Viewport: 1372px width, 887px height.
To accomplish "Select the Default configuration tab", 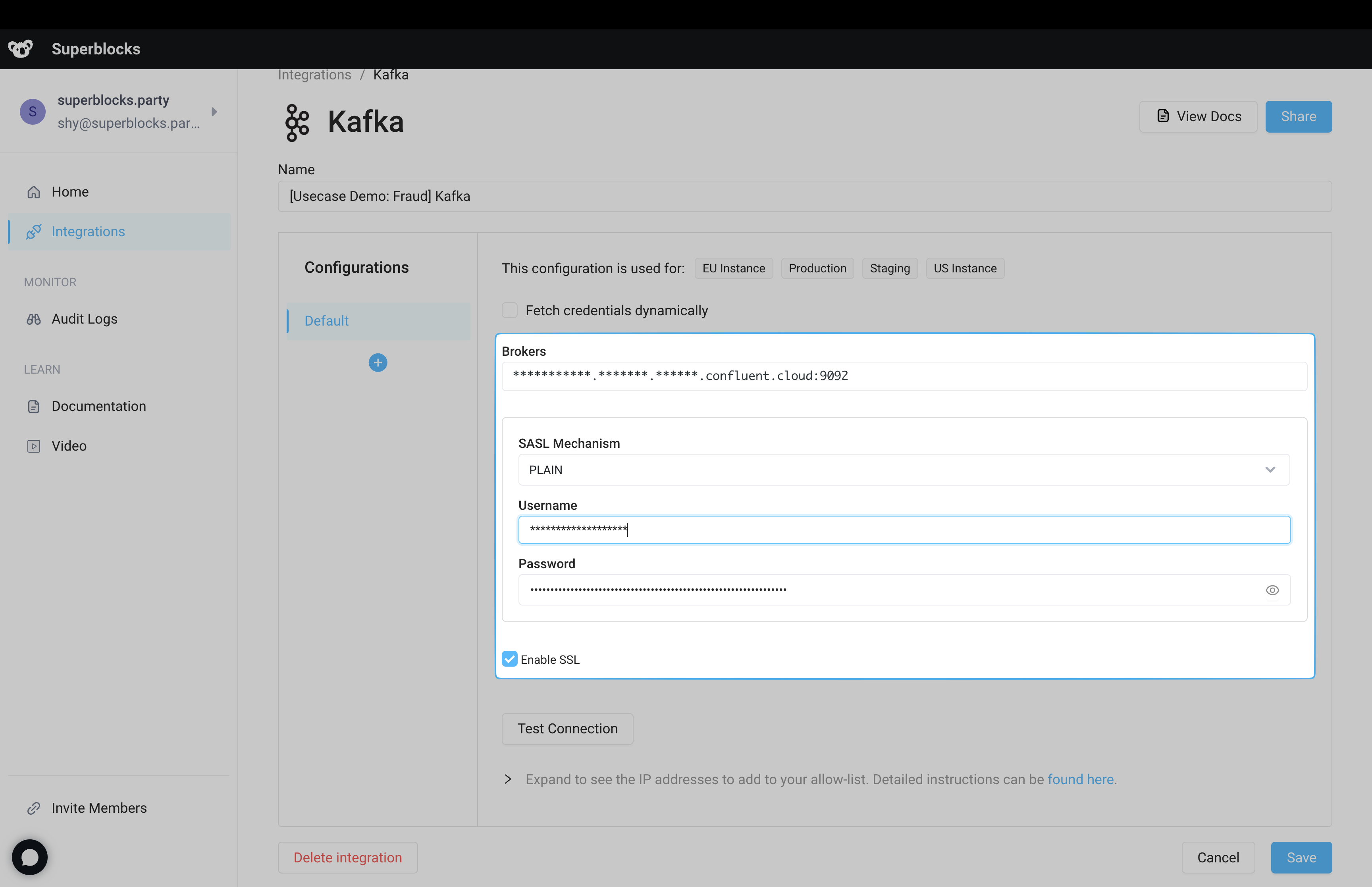I will [378, 321].
